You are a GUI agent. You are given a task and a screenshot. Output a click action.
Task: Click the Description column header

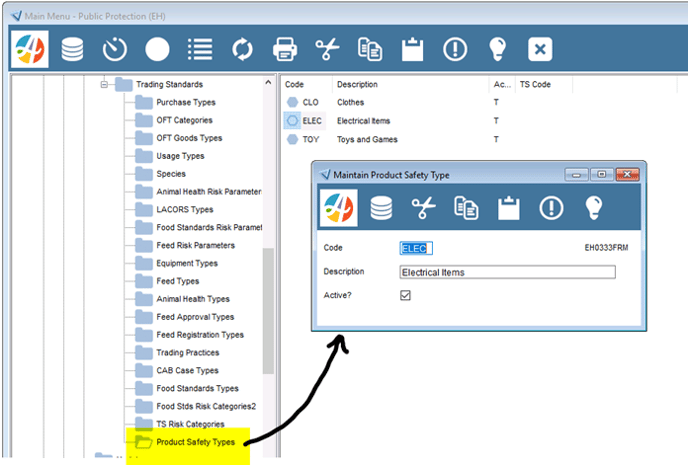(357, 84)
